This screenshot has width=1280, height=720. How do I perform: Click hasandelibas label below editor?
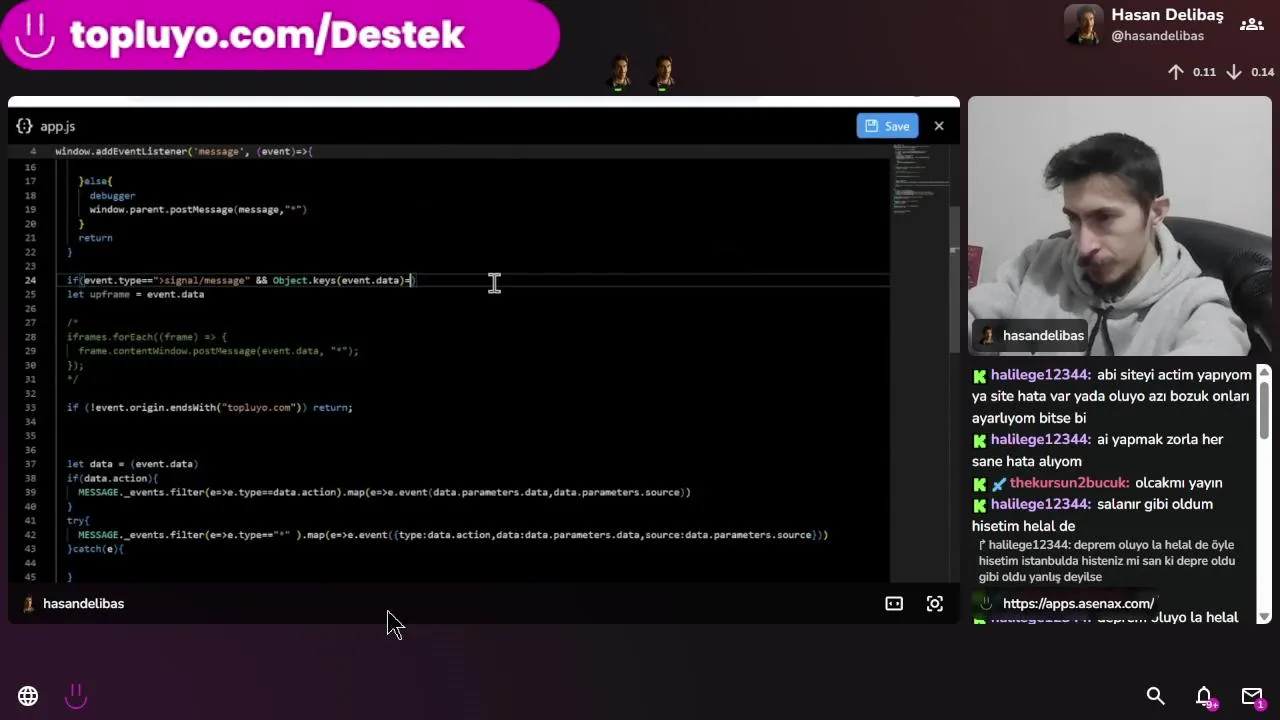[83, 604]
